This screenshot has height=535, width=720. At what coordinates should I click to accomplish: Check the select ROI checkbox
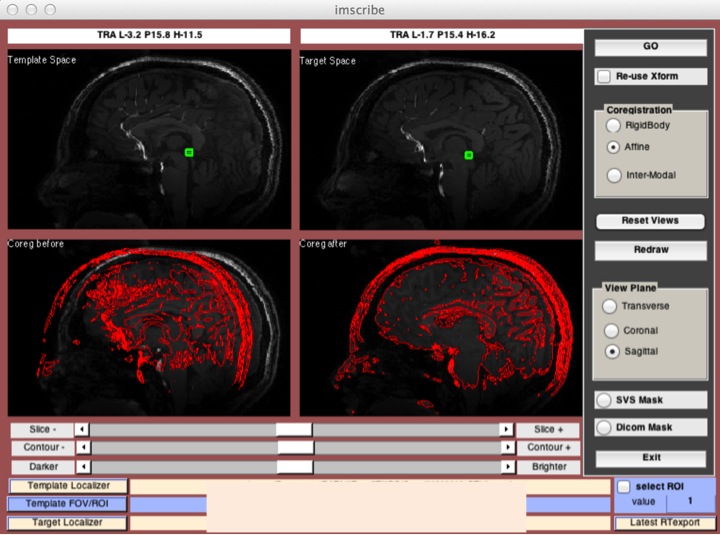pyautogui.click(x=624, y=486)
